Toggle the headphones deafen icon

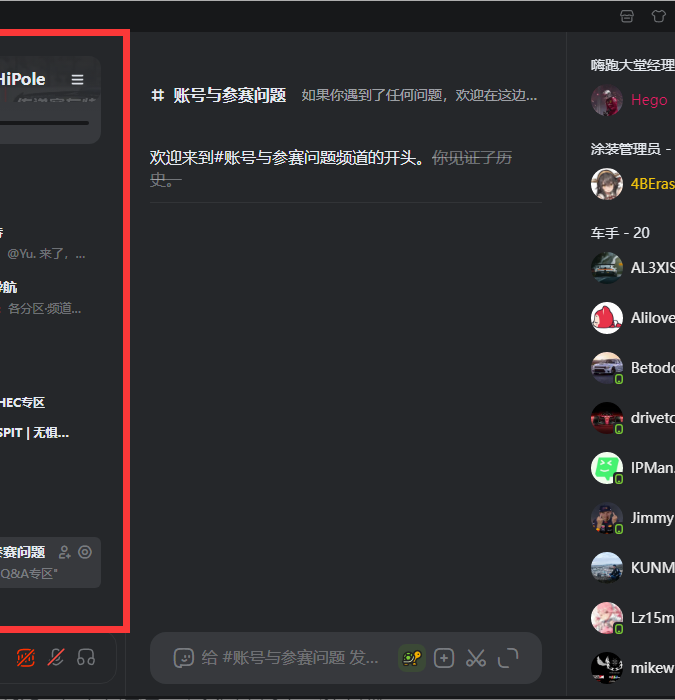pyautogui.click(x=86, y=658)
